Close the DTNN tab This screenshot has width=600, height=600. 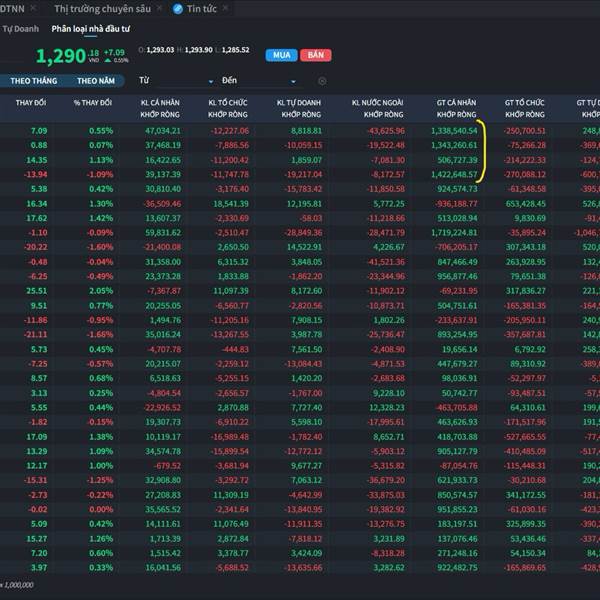click(33, 8)
